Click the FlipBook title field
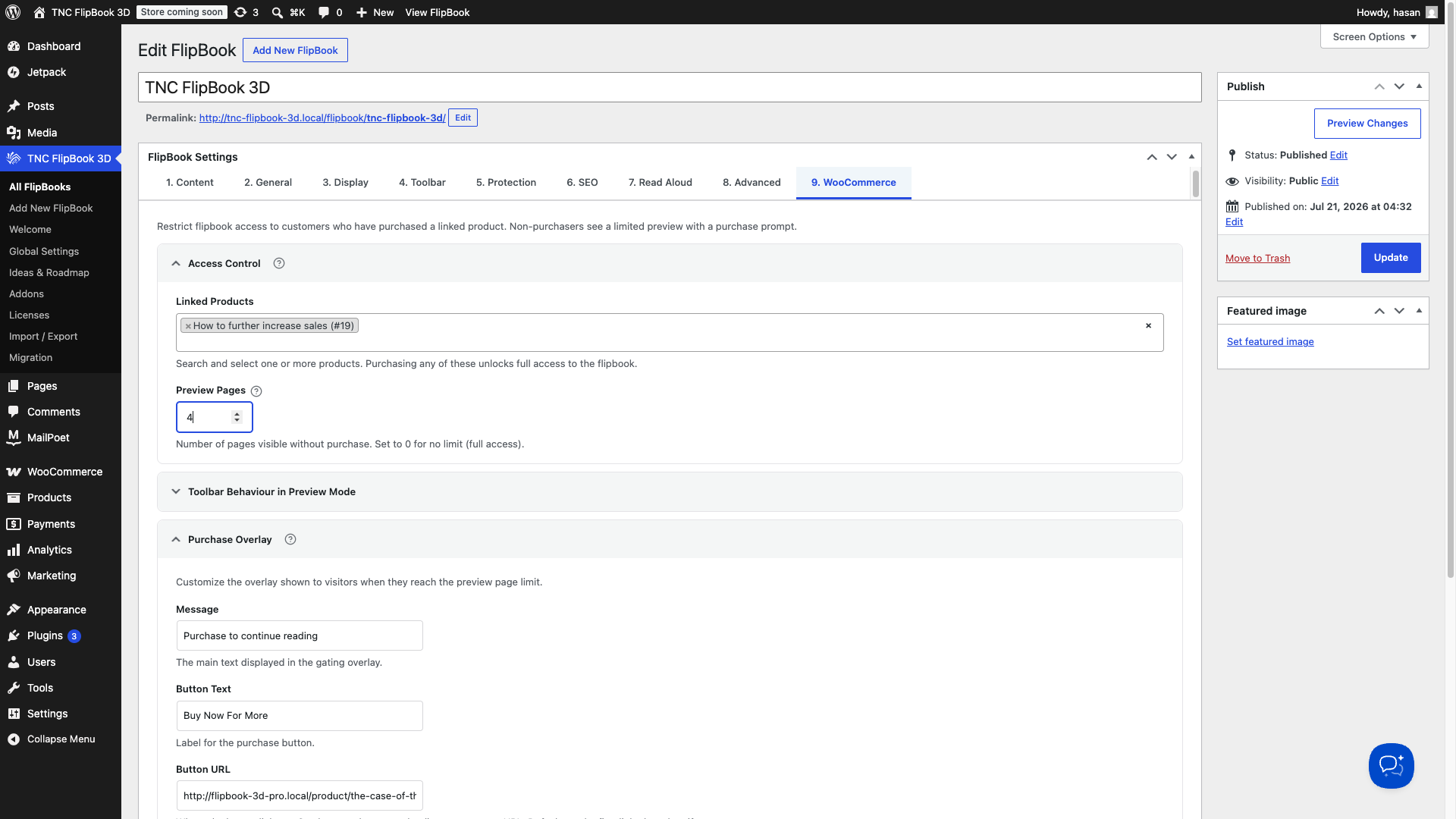This screenshot has height=819, width=1456. click(670, 87)
